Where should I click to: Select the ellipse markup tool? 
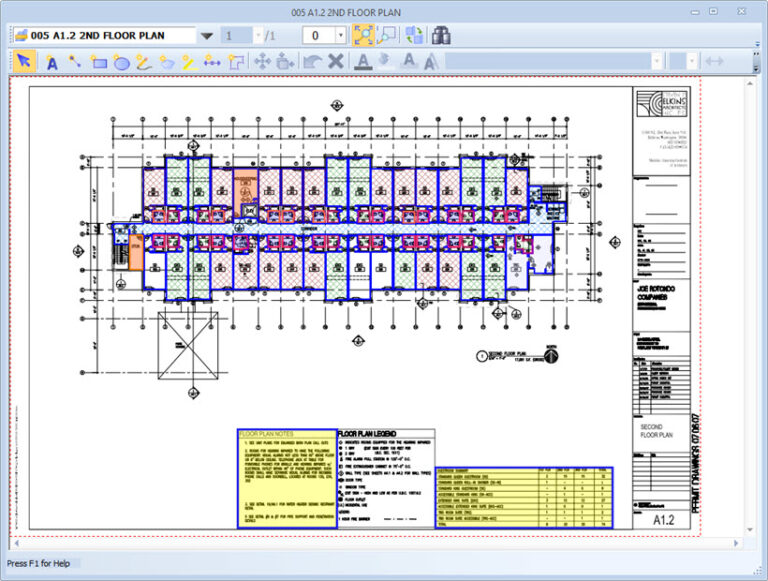point(121,62)
